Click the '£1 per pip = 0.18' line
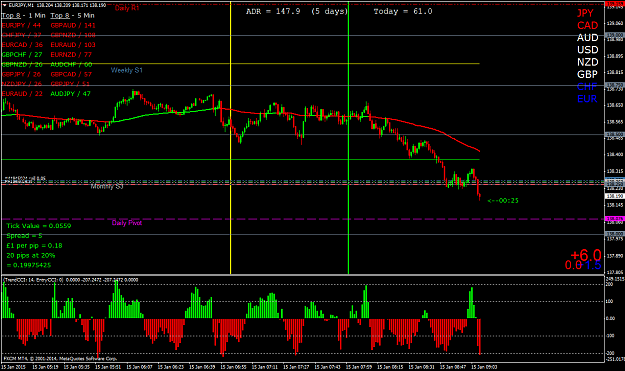 coord(34,245)
